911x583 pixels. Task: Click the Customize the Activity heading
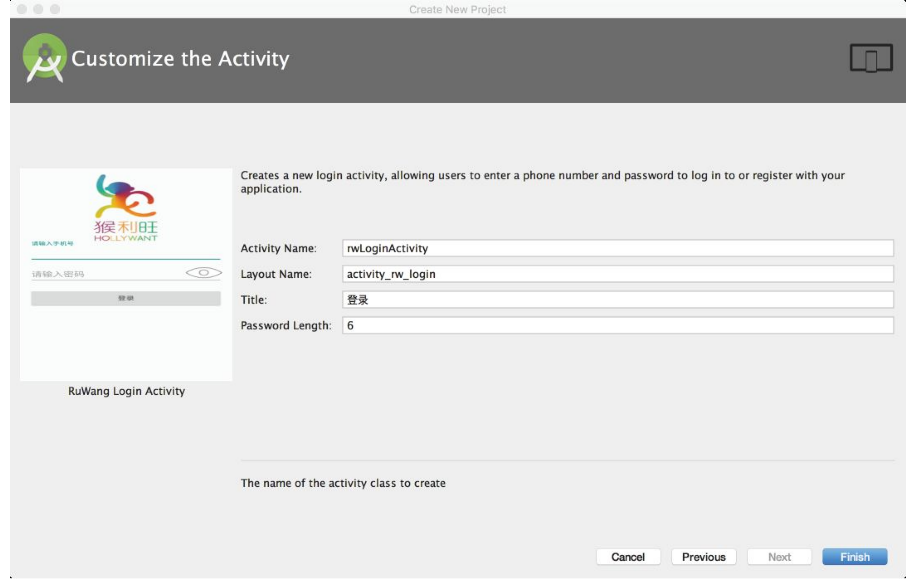180,59
